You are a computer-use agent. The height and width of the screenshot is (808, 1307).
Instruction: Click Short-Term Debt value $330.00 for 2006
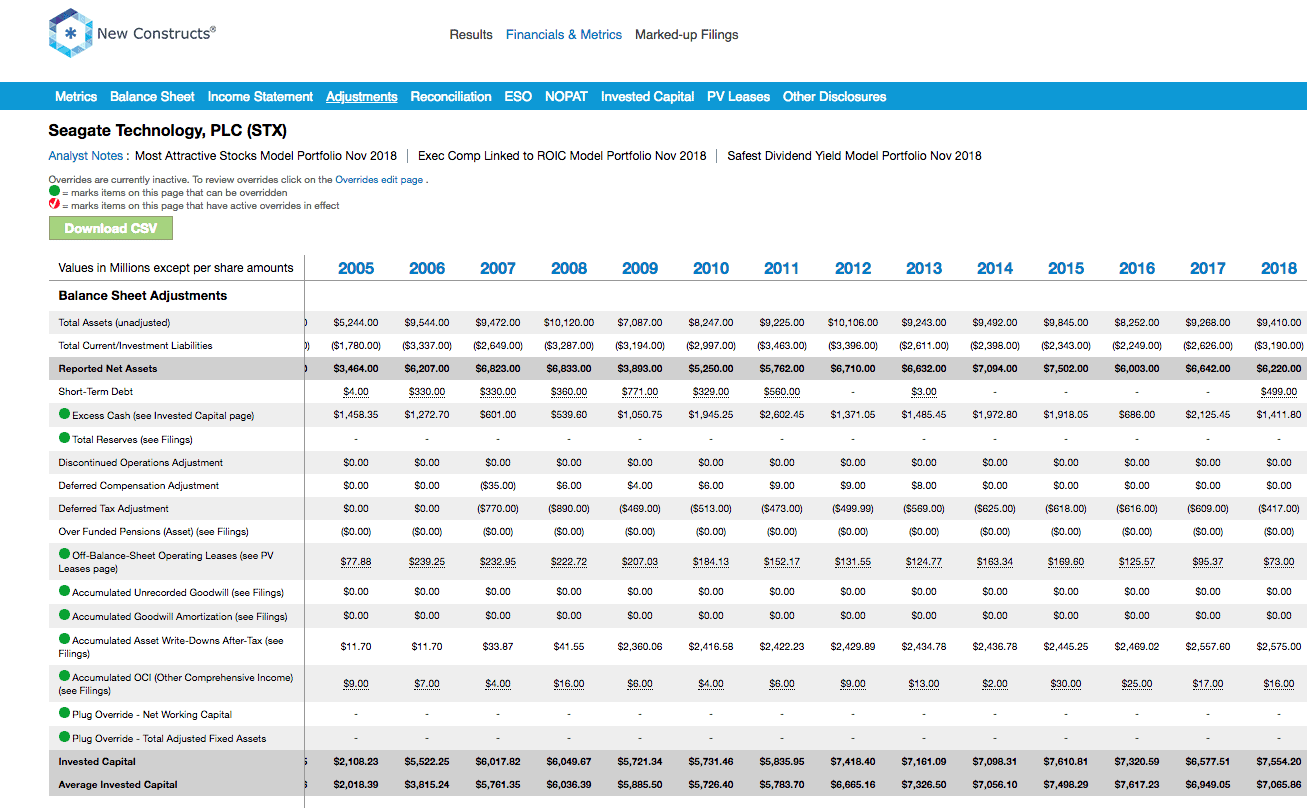(427, 392)
